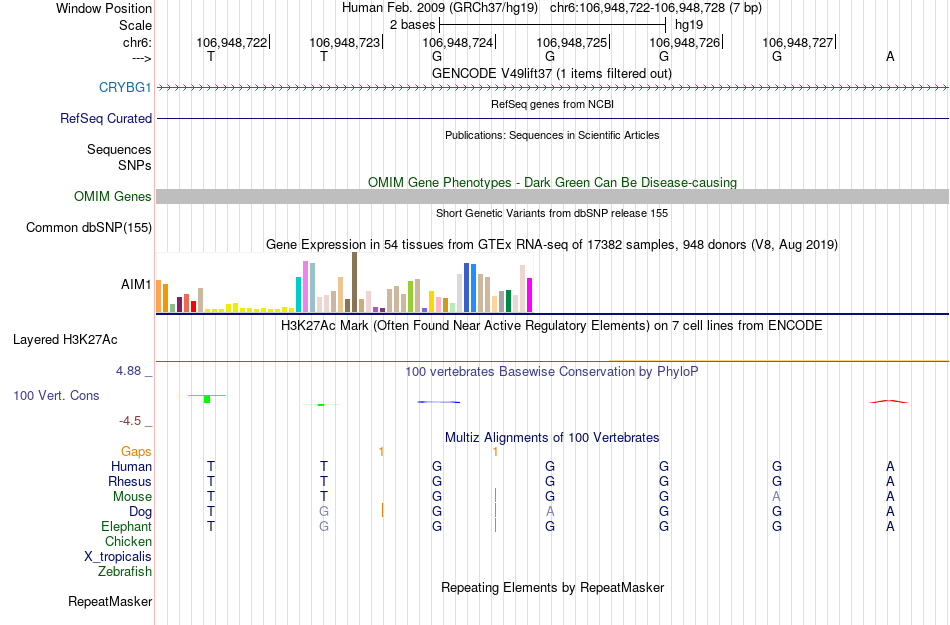Open the RefSeq Curated track label
This screenshot has height=625, width=950.
105,119
